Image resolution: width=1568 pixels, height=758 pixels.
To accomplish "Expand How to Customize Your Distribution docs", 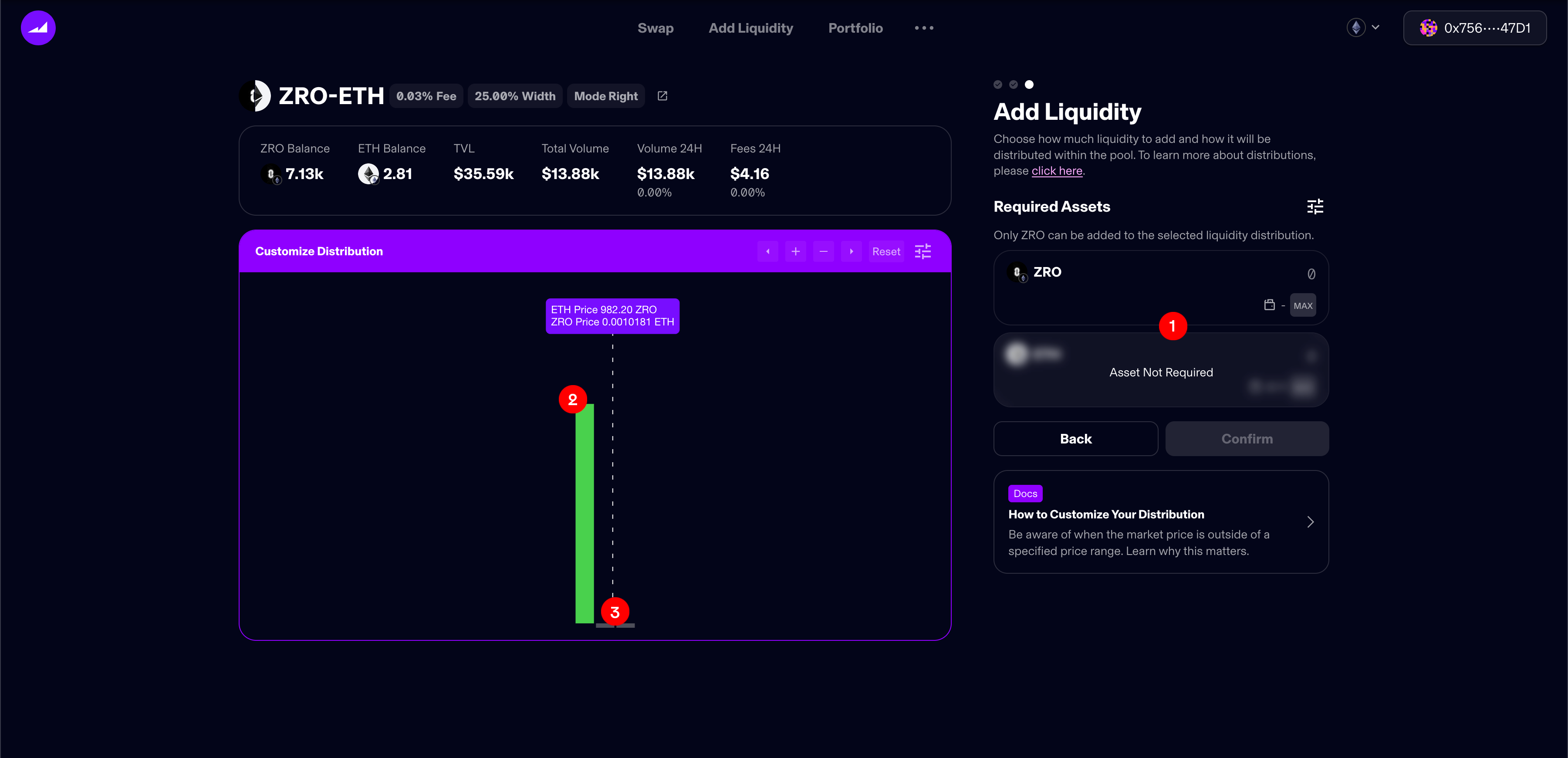I will pos(1310,522).
